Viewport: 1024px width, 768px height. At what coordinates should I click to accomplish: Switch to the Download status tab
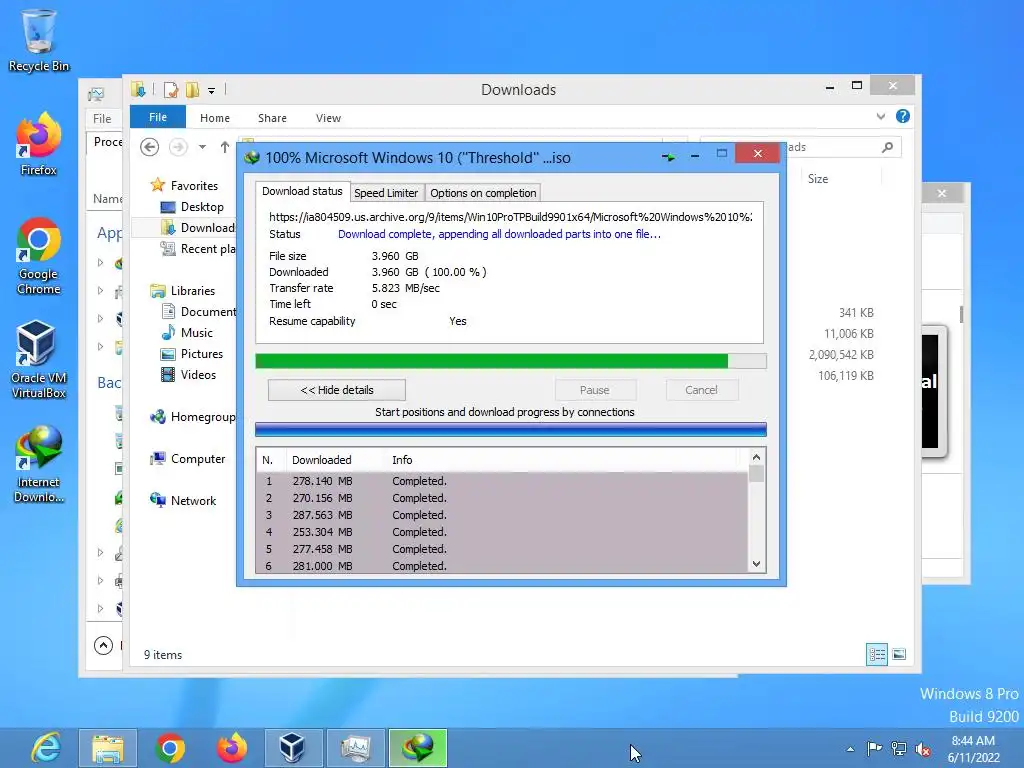pyautogui.click(x=302, y=191)
